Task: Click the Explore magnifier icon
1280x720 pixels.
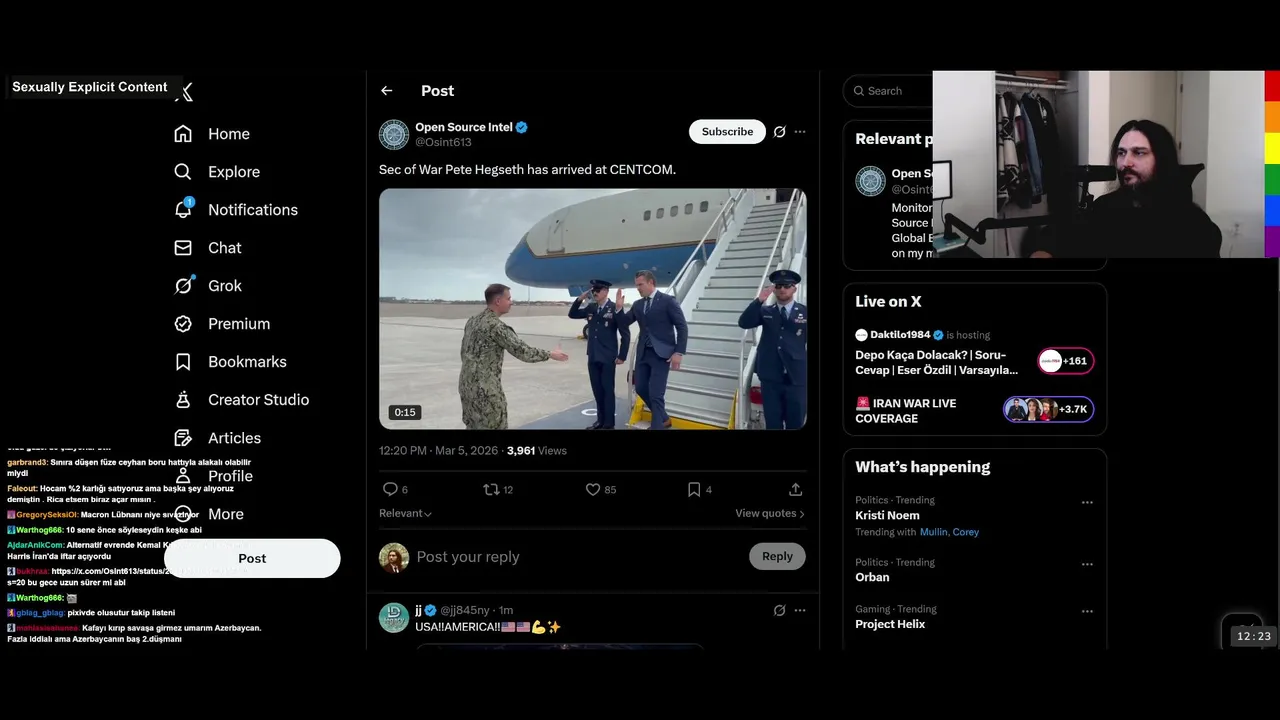Action: point(183,172)
